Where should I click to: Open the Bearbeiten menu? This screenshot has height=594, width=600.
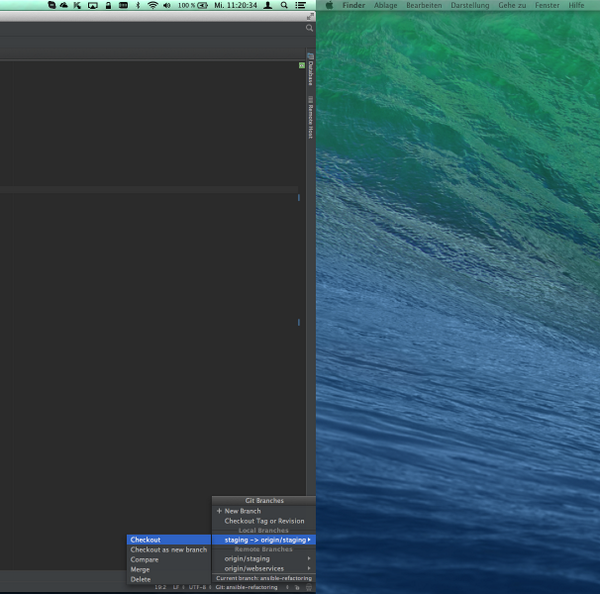(x=424, y=5)
